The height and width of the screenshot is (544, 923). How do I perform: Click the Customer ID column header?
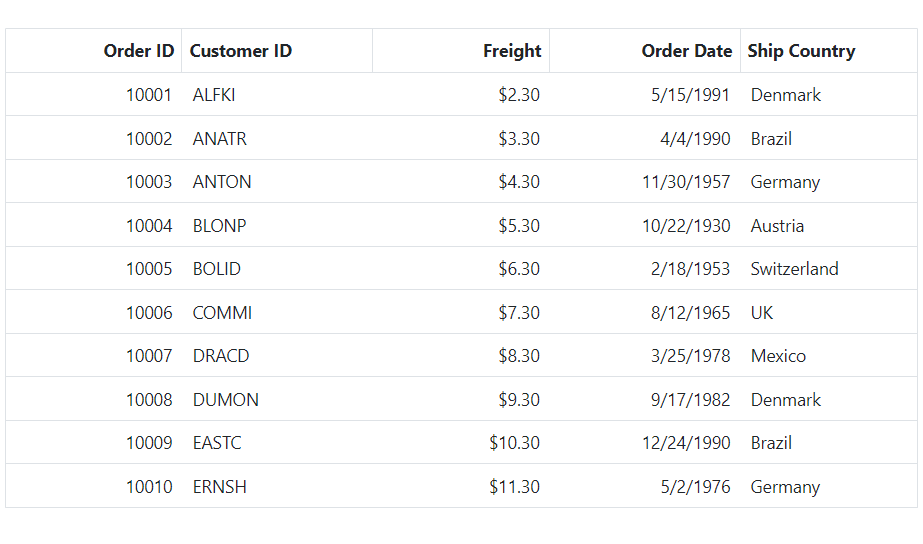point(277,51)
